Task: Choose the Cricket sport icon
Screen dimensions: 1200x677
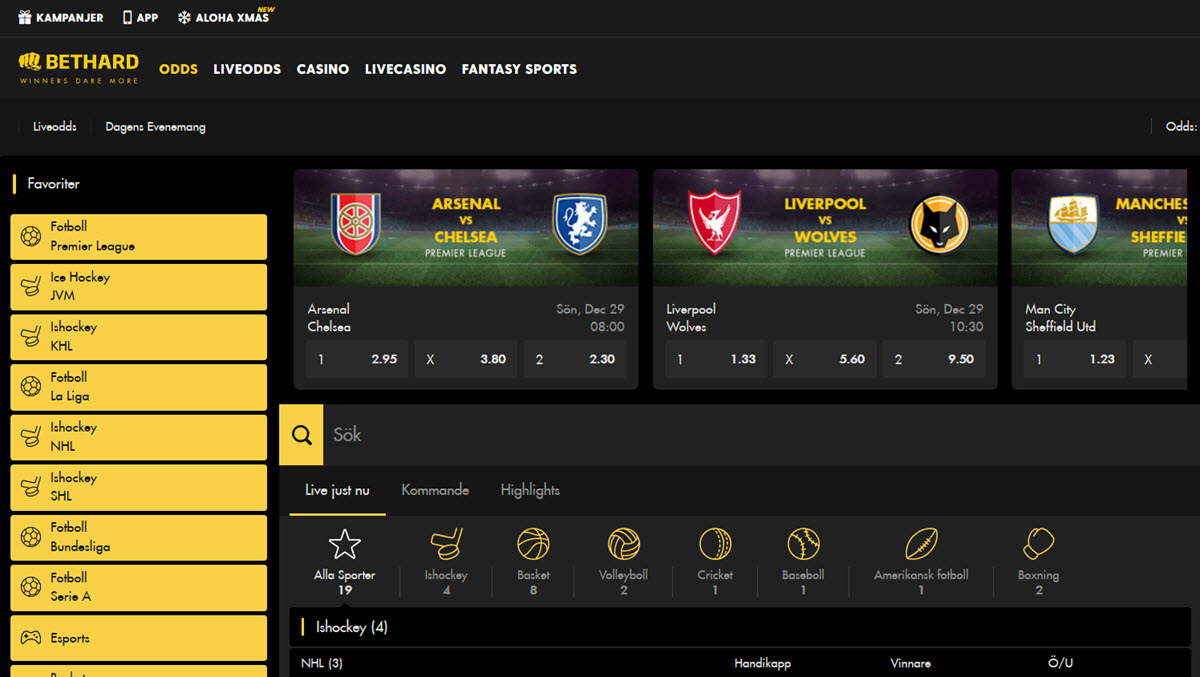Action: tap(715, 545)
